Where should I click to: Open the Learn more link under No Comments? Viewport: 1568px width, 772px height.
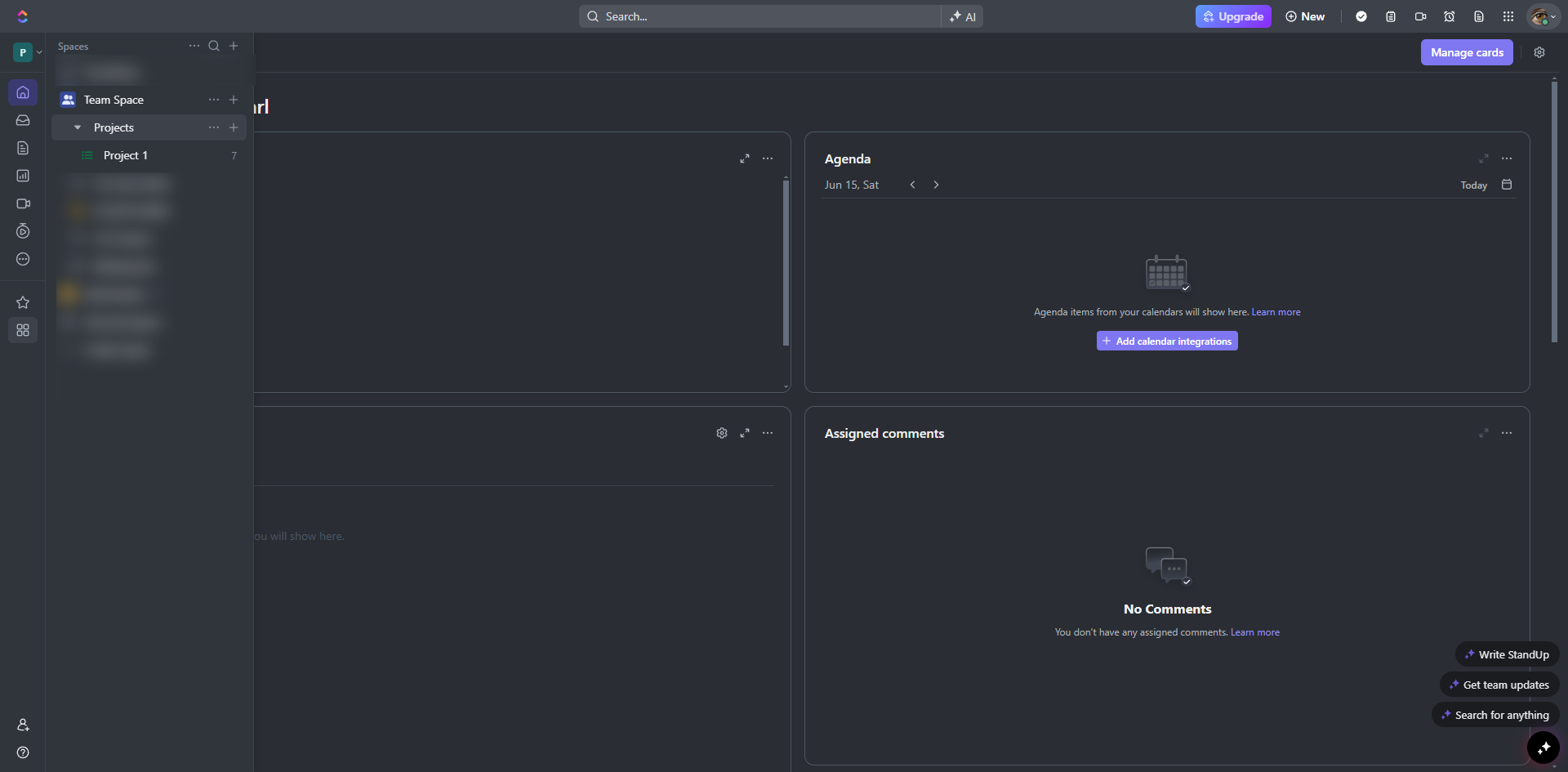point(1255,632)
